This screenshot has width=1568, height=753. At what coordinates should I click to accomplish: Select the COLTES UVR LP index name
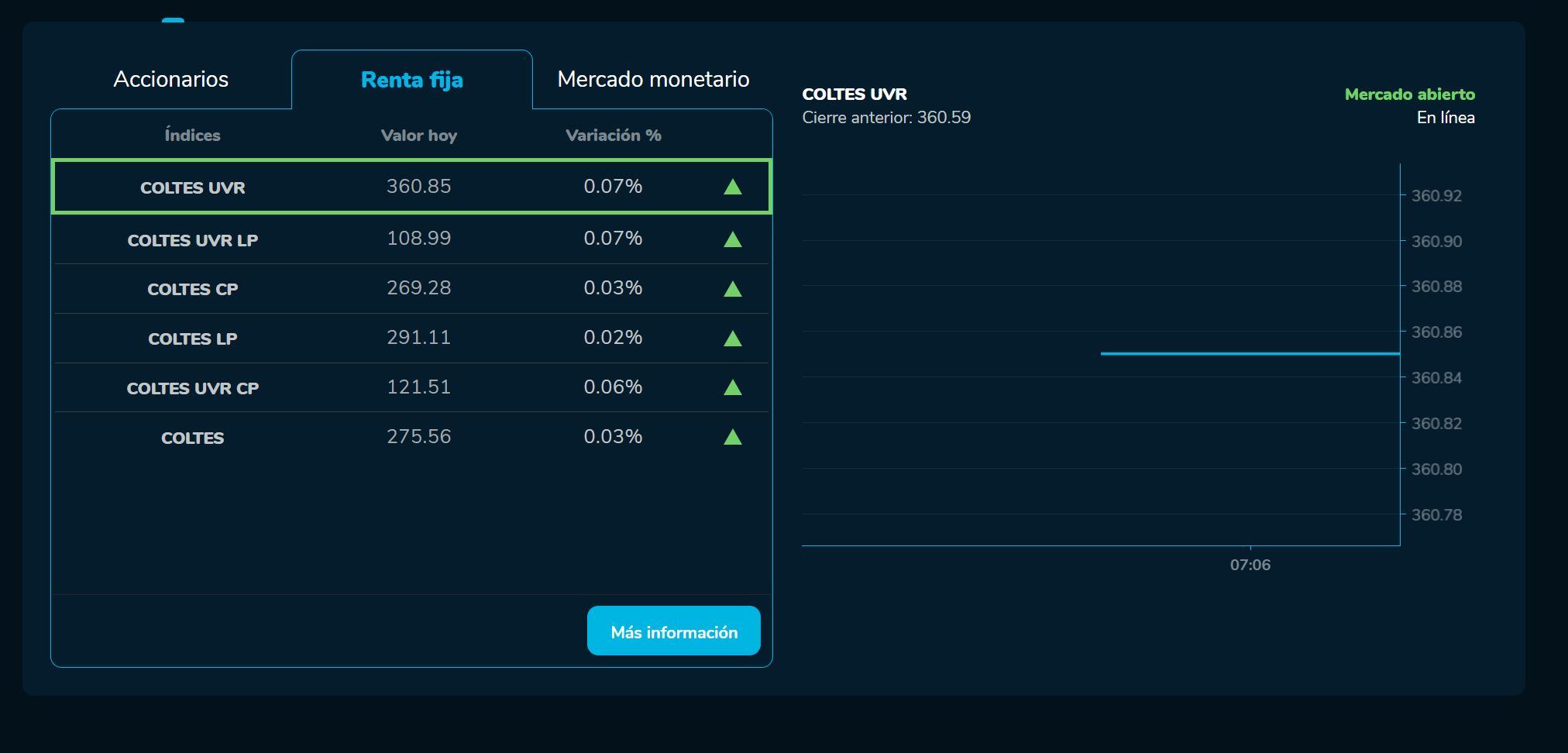tap(193, 240)
